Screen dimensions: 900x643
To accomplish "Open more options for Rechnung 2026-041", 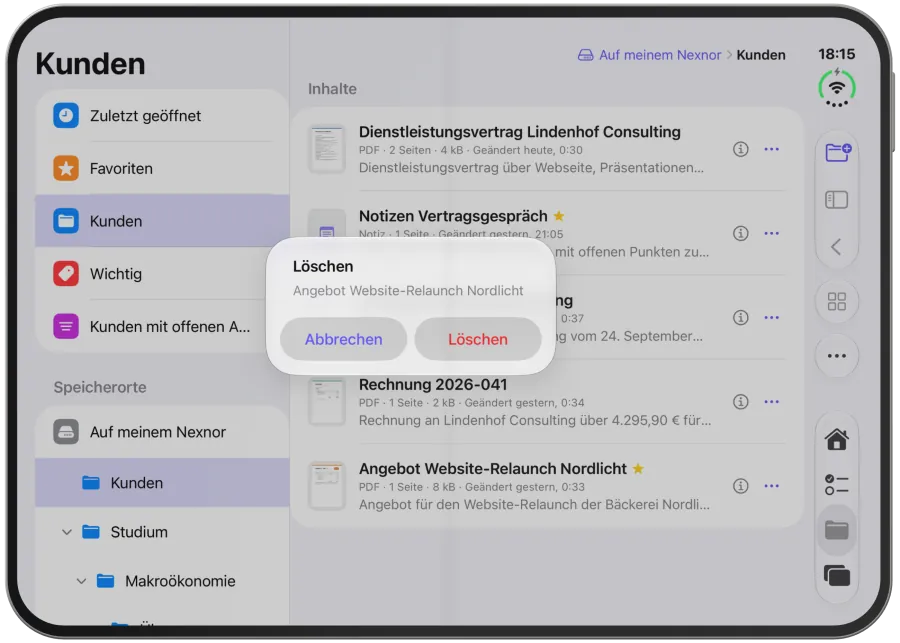I will click(771, 402).
